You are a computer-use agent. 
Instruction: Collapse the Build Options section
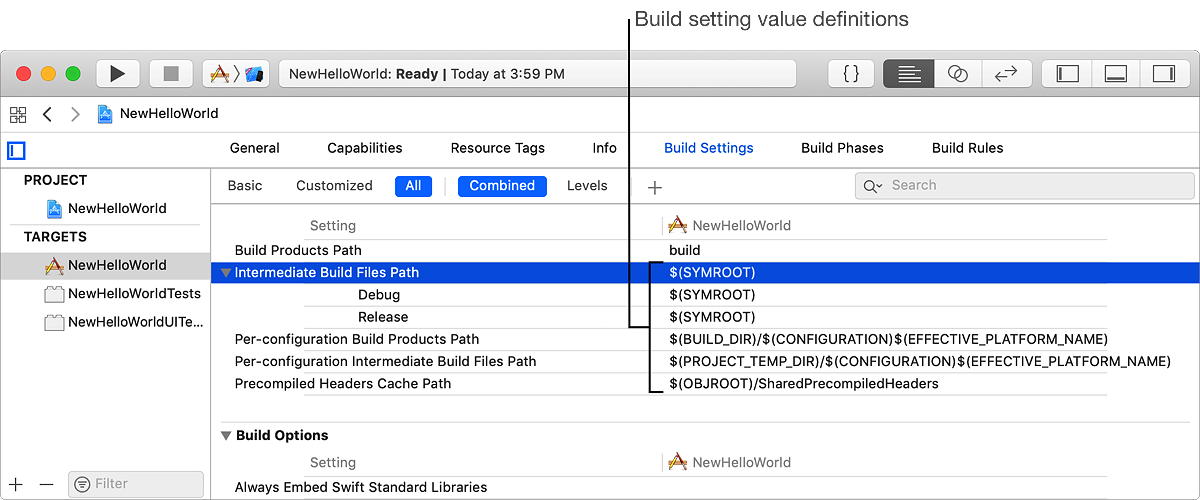coord(226,436)
